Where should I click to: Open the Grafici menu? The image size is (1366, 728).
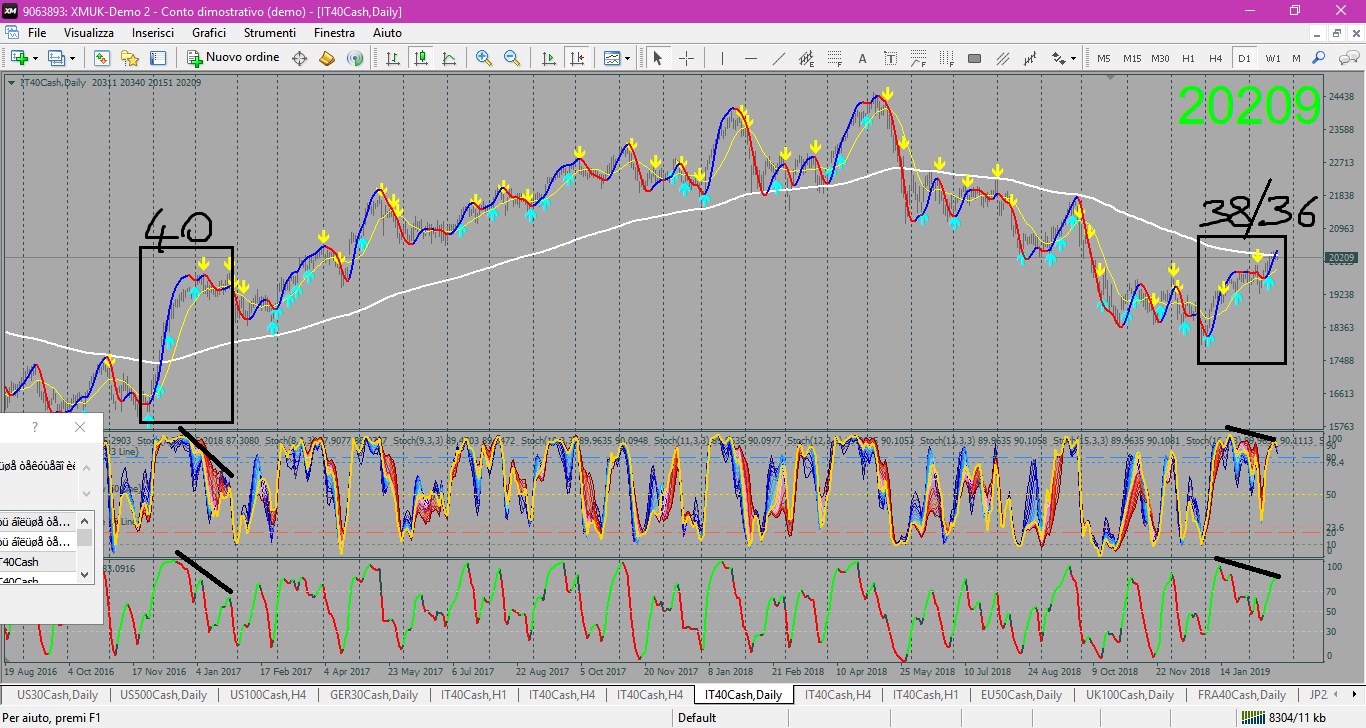click(209, 33)
